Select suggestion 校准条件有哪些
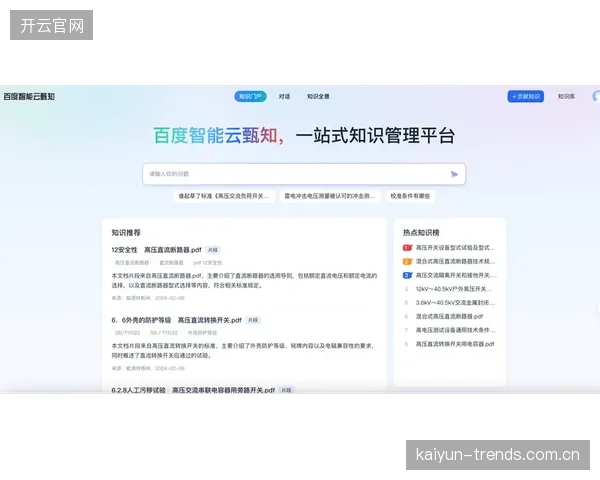 (410, 196)
